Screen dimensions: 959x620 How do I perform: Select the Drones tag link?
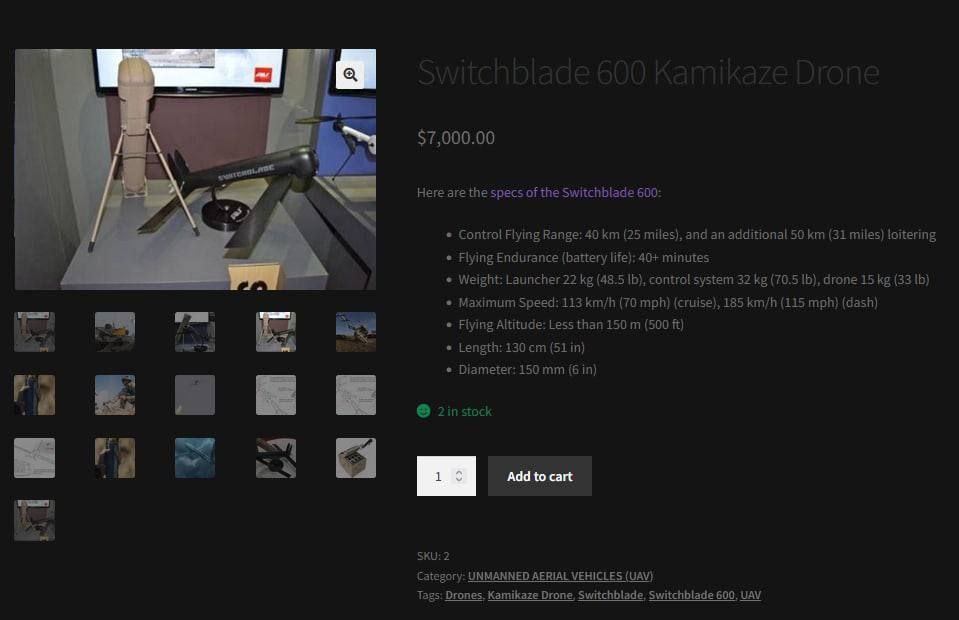pyautogui.click(x=464, y=595)
